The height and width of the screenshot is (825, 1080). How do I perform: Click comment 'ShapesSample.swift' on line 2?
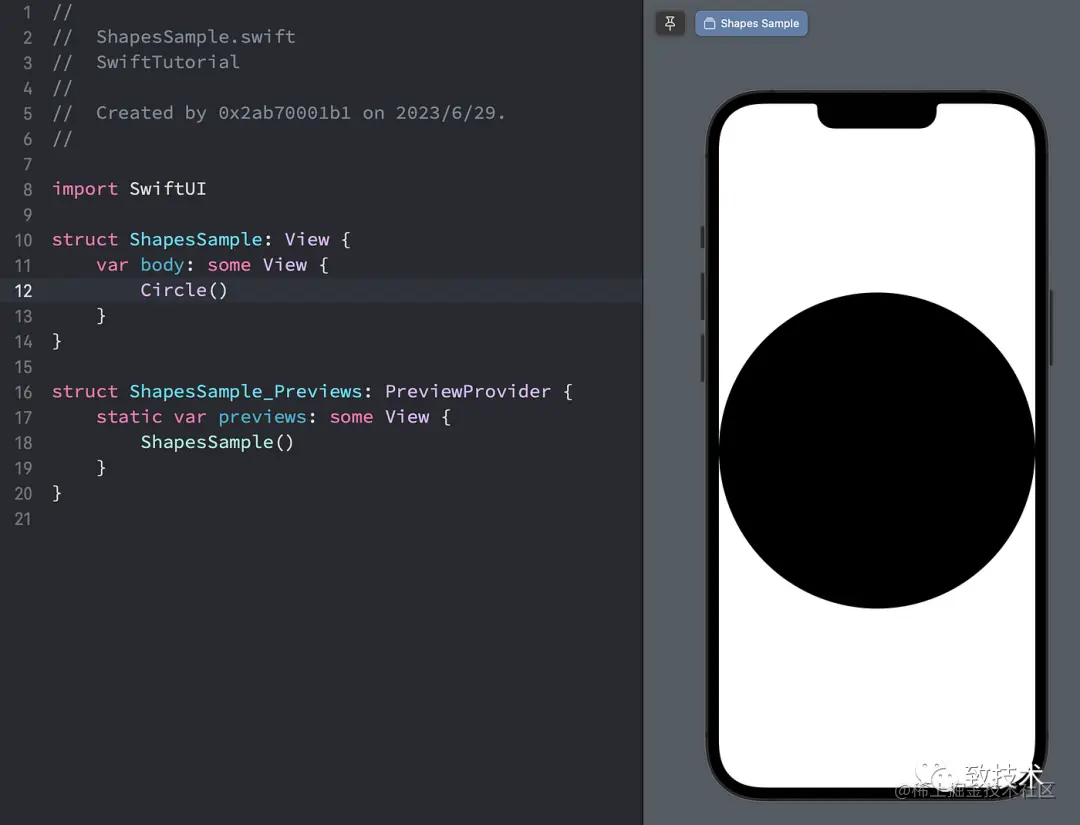pyautogui.click(x=196, y=36)
